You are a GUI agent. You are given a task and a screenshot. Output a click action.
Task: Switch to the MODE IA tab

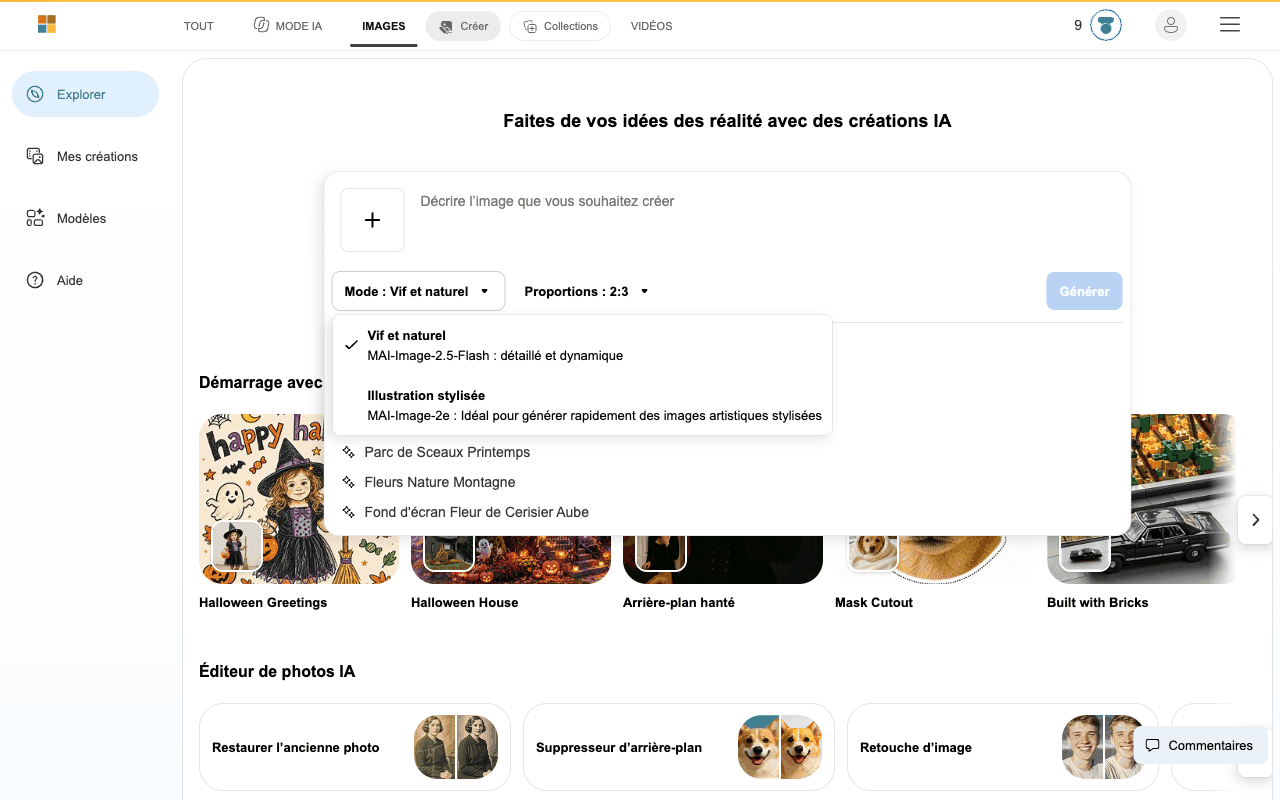coord(288,26)
